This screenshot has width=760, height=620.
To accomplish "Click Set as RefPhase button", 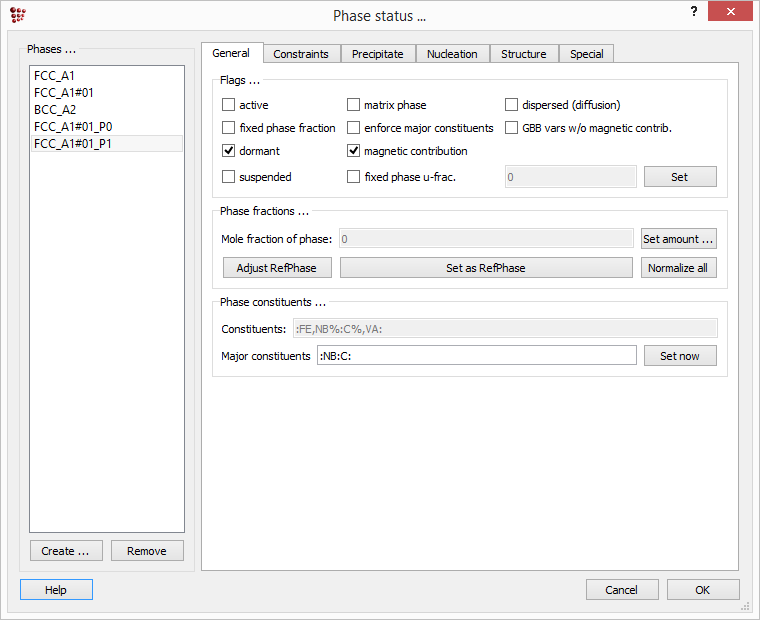I will point(486,268).
